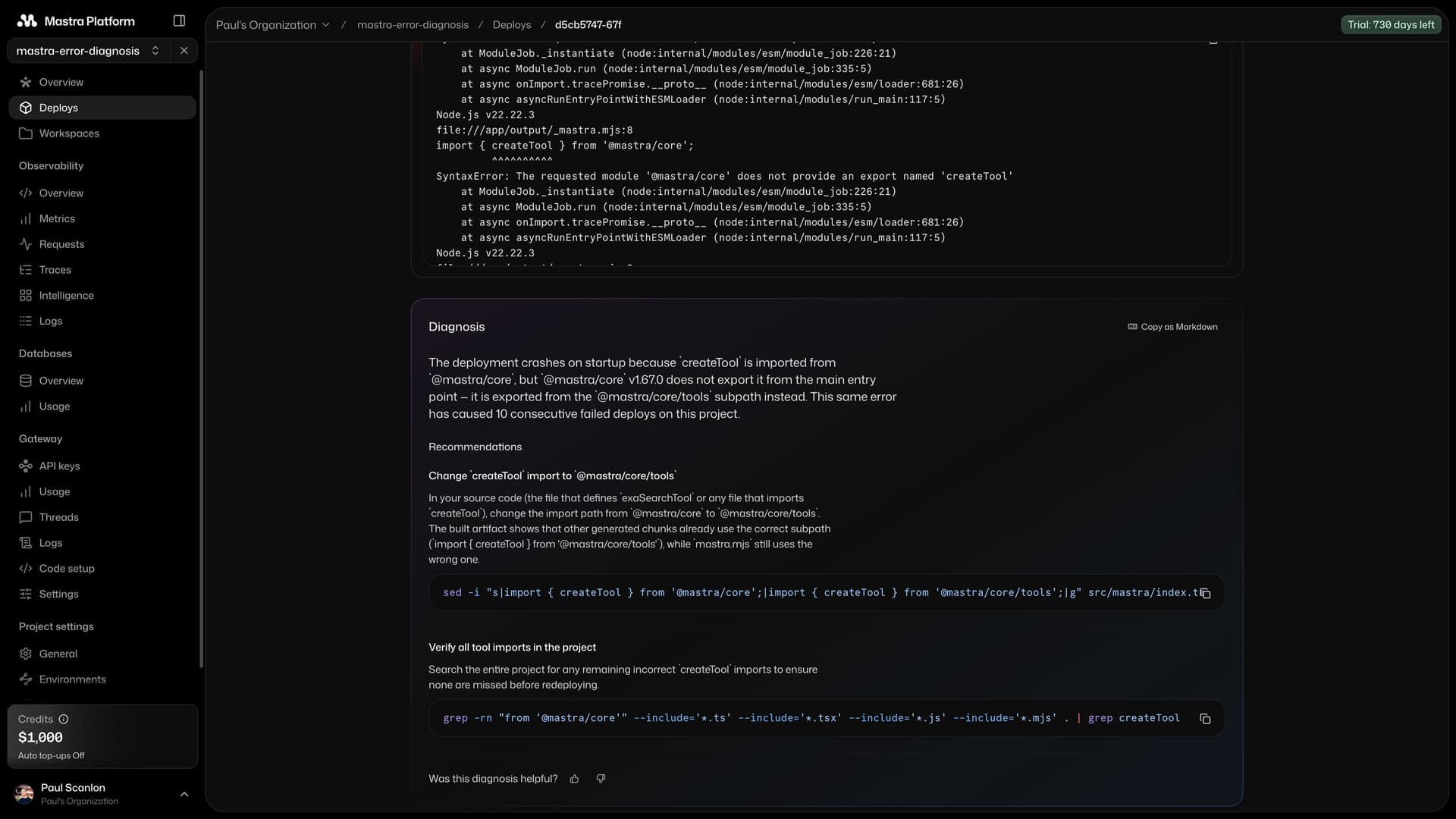Expand the Paul Scanlon account menu chevron
The height and width of the screenshot is (819, 1456).
pos(184,794)
